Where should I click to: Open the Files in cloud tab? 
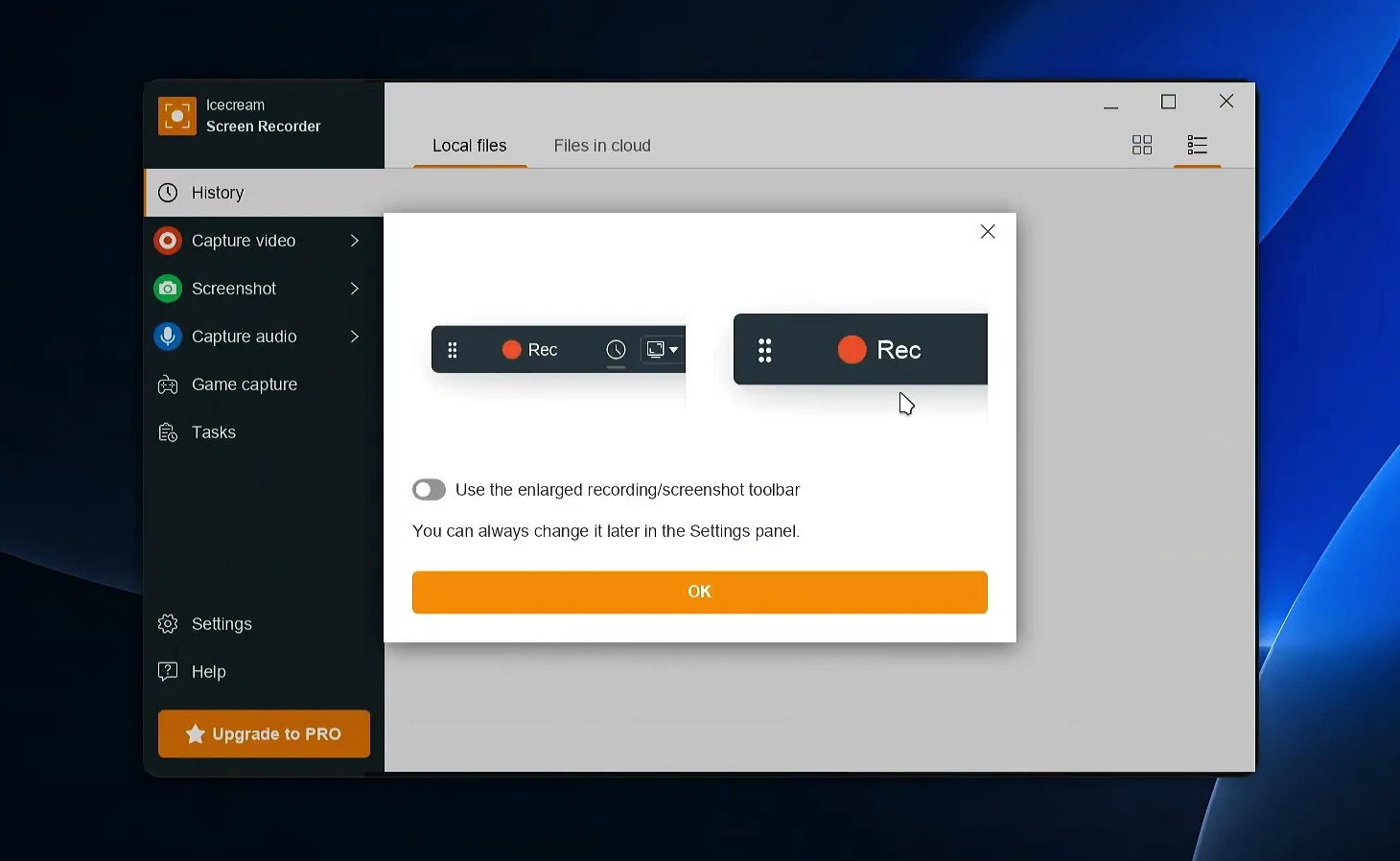click(x=602, y=146)
